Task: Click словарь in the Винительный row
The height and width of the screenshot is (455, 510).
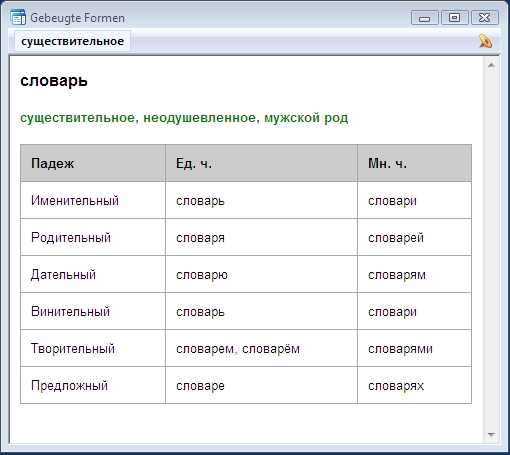Action: point(200,312)
